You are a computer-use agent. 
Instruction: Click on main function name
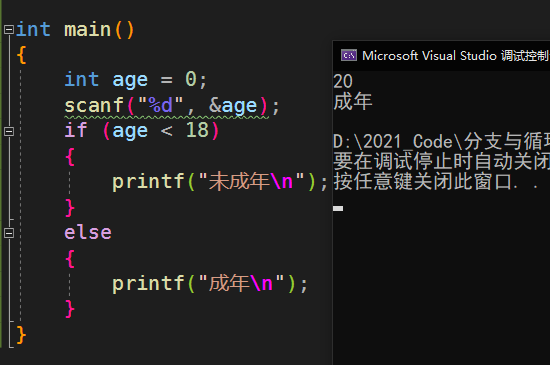(x=87, y=29)
